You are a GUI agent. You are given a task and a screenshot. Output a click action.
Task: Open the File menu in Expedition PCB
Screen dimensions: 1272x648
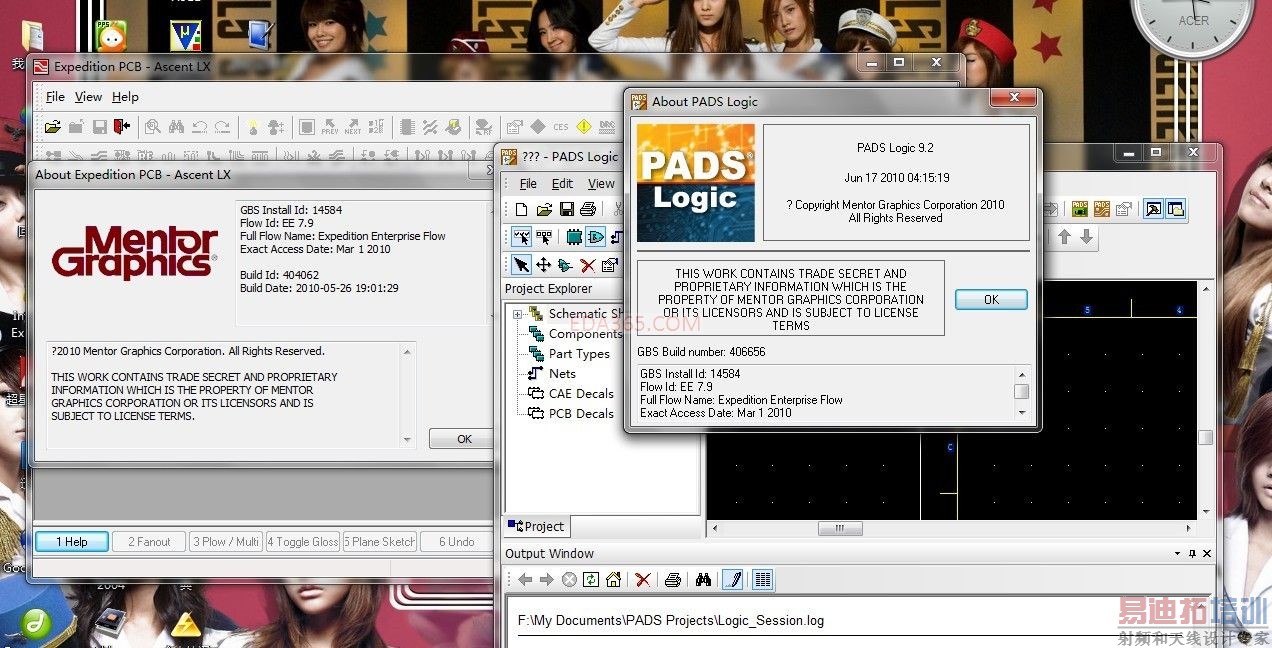pyautogui.click(x=55, y=97)
